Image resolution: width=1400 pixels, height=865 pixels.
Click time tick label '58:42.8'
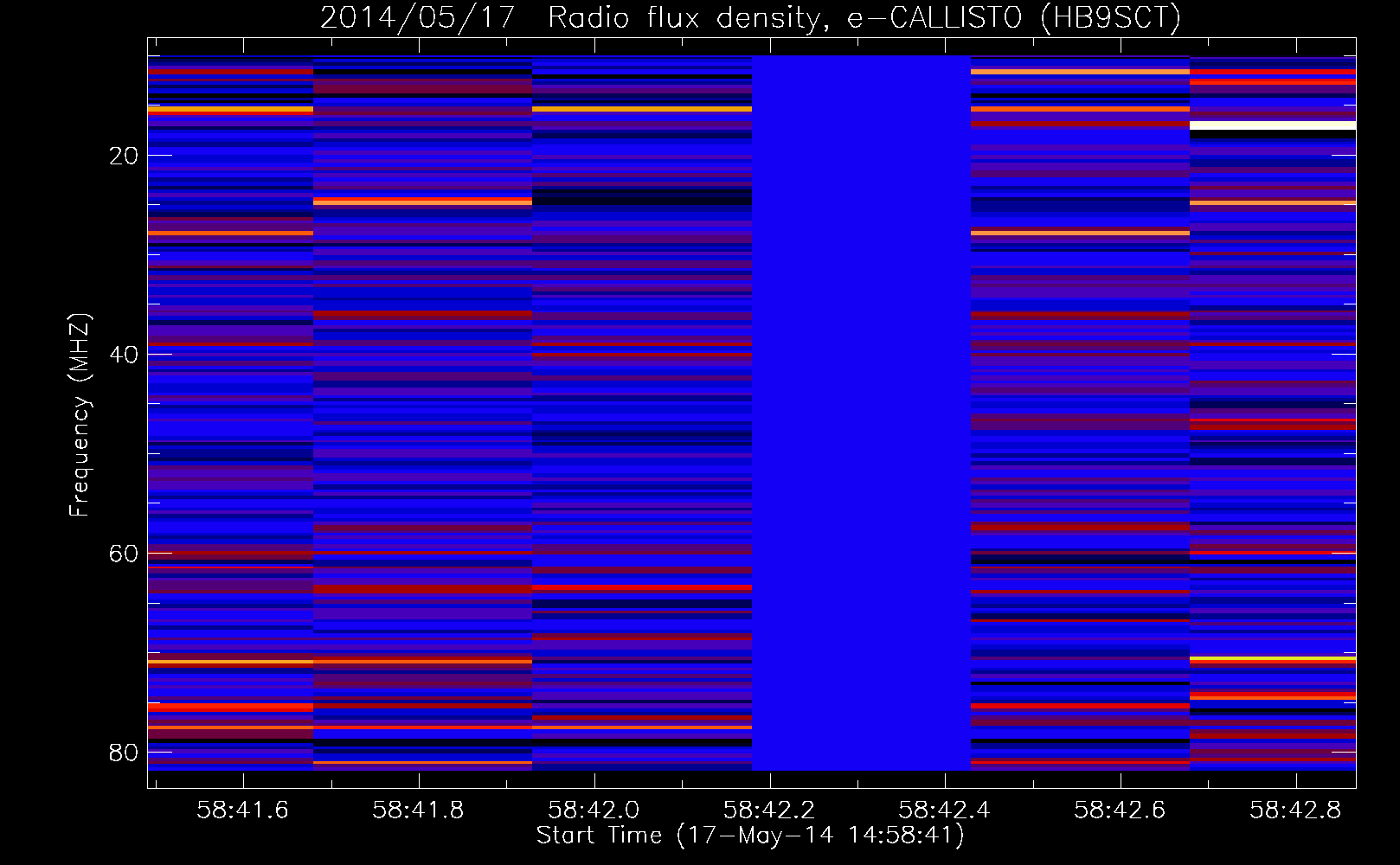tap(1295, 810)
